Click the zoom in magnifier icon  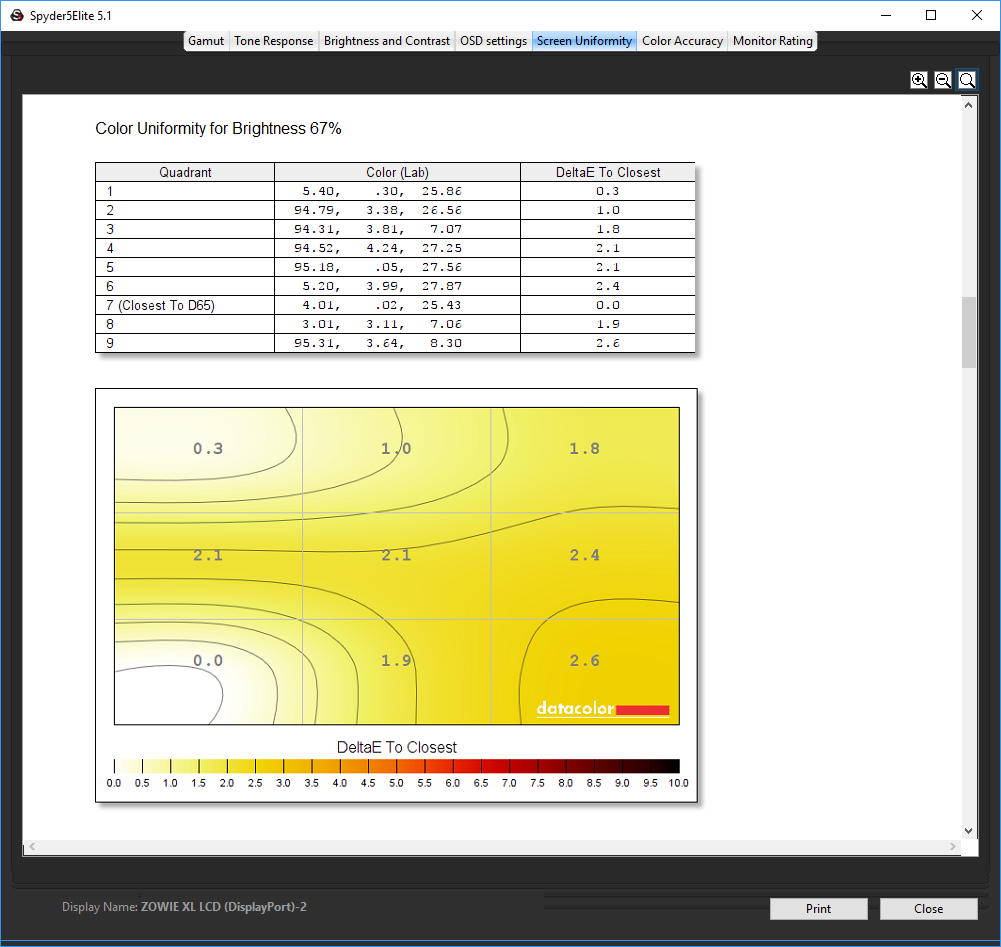coord(919,80)
